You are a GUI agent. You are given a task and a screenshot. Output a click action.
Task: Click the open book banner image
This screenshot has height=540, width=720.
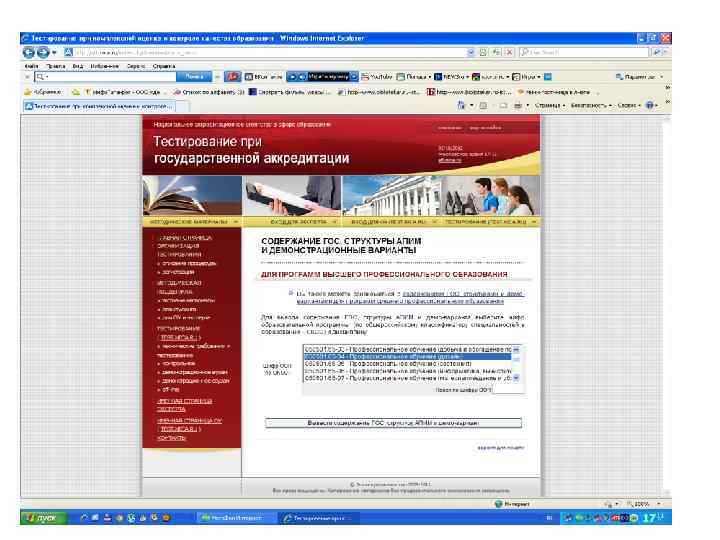192,196
